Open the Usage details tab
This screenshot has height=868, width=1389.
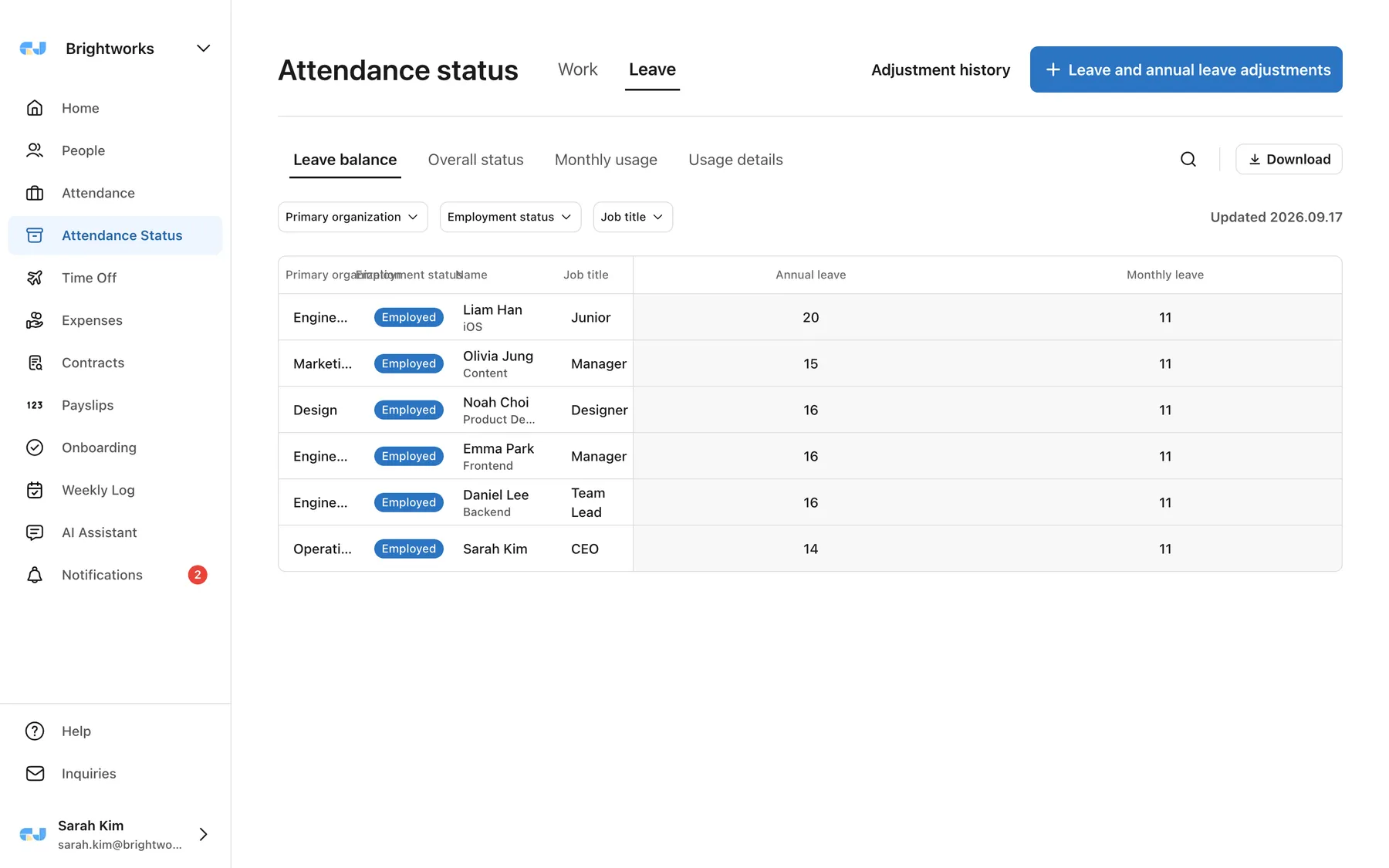(x=735, y=160)
